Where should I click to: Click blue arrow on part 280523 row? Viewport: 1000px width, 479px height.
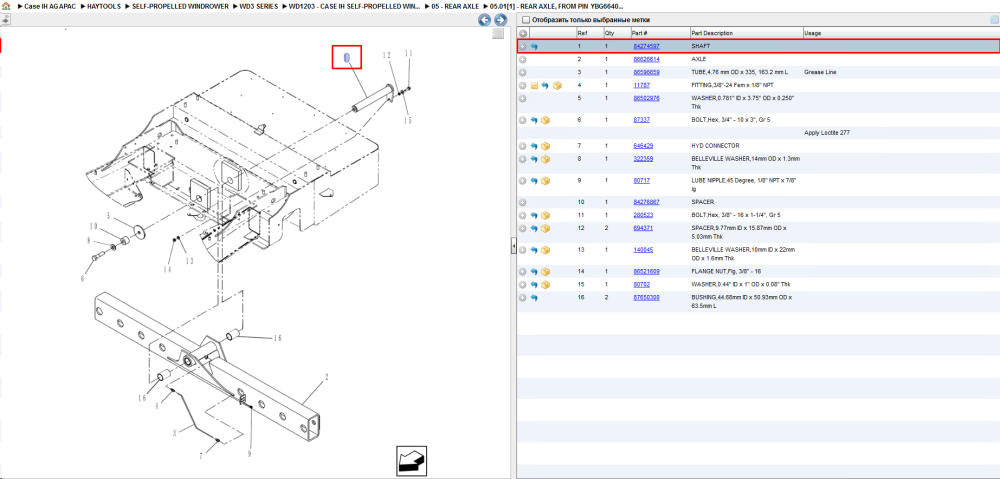[x=534, y=216]
